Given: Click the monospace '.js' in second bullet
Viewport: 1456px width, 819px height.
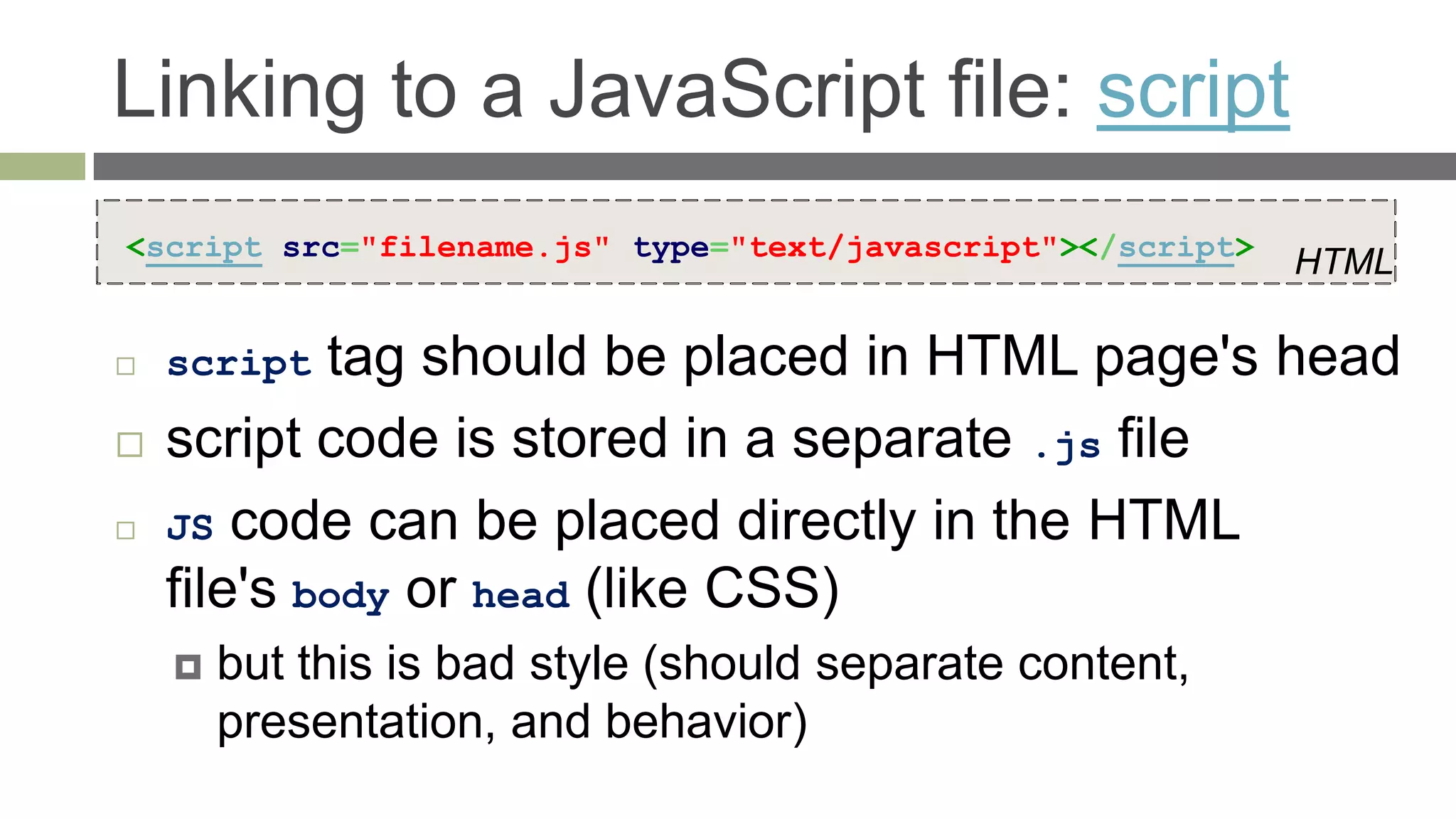Looking at the screenshot, I should tap(1067, 446).
